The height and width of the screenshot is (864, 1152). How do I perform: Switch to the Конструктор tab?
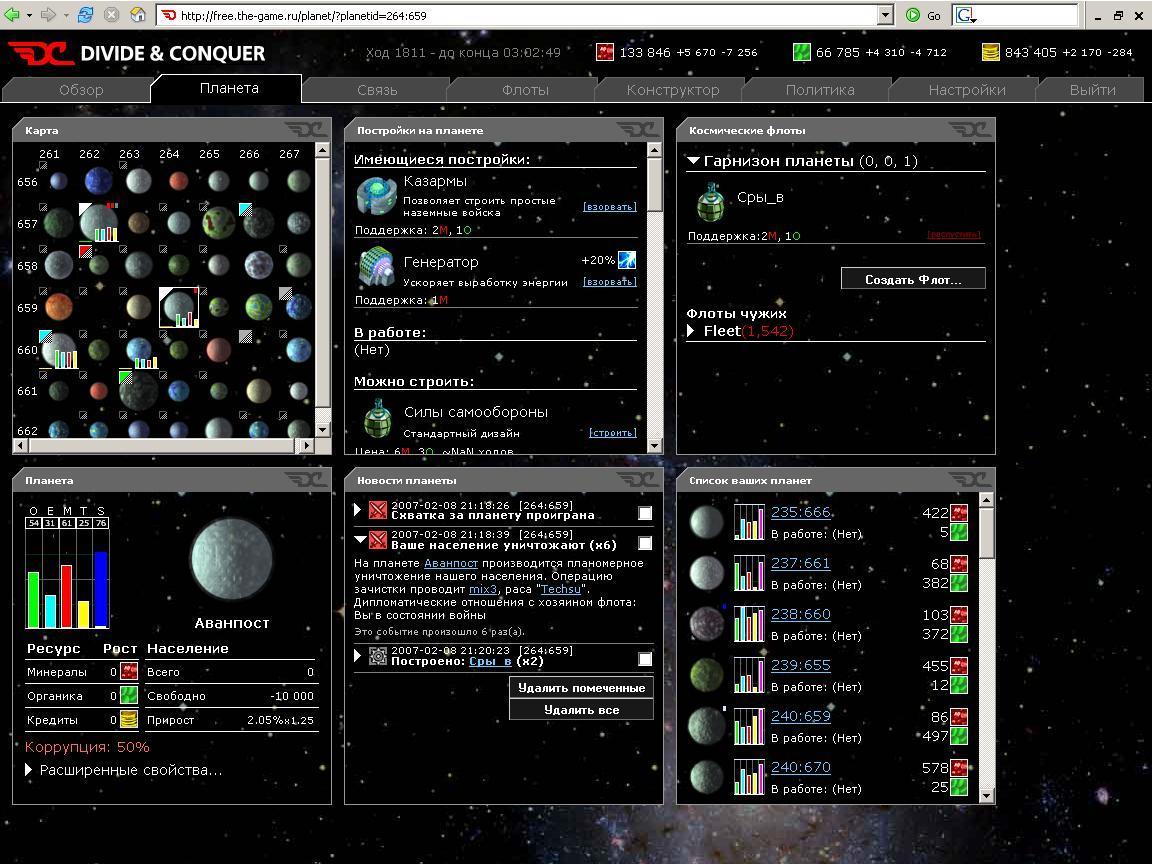672,90
